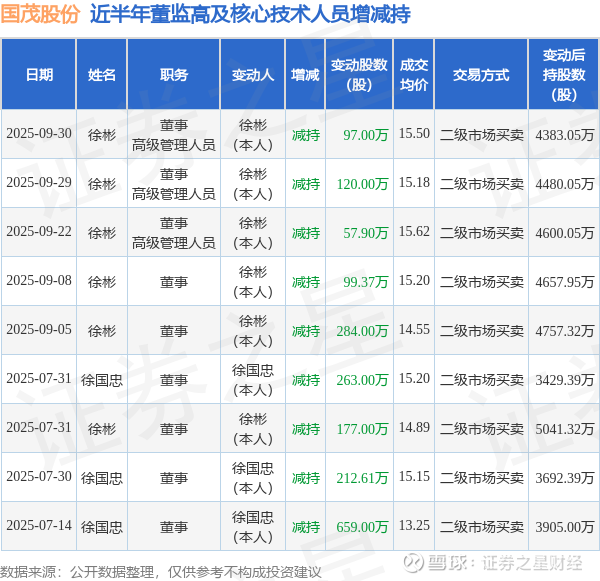Click 减持 in the 2025-09-05 row
The width and height of the screenshot is (600, 581).
[306, 331]
